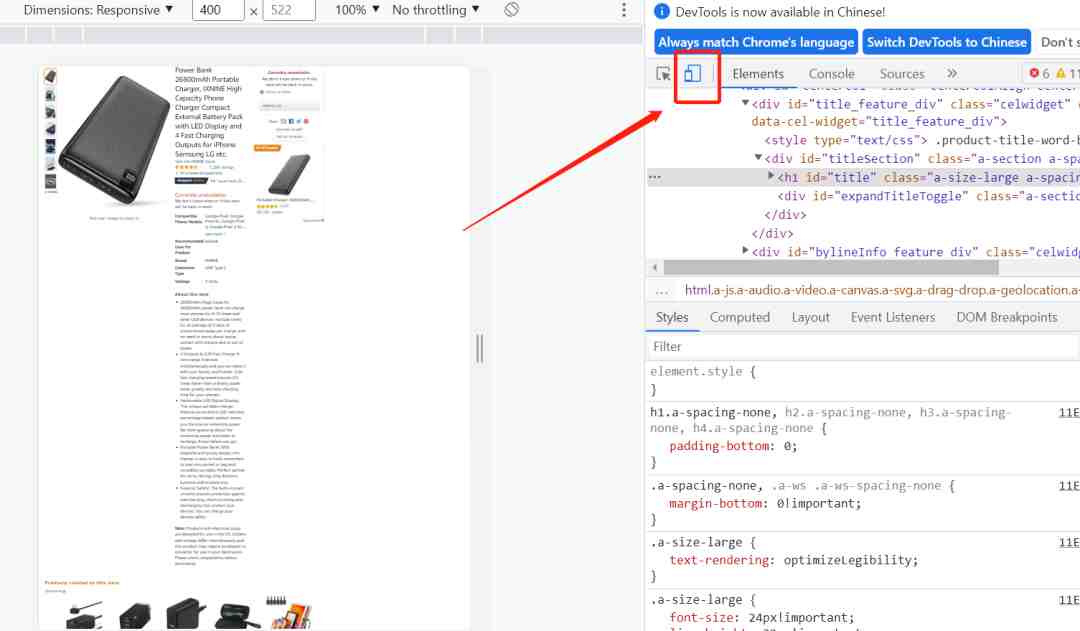Click the breadcrumb html.a-js path
This screenshot has height=631, width=1080.
click(x=882, y=290)
